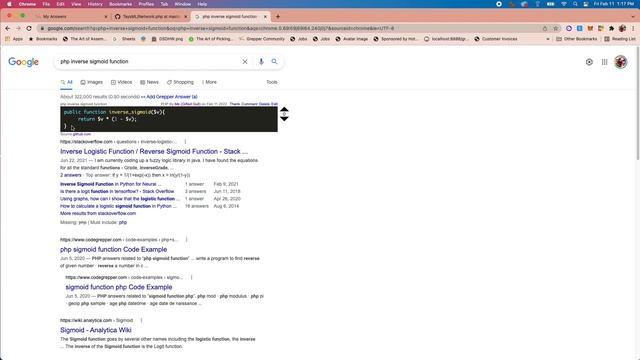The image size is (640, 360).
Task: Click the Grepper code snippet box
Action: tap(169, 119)
